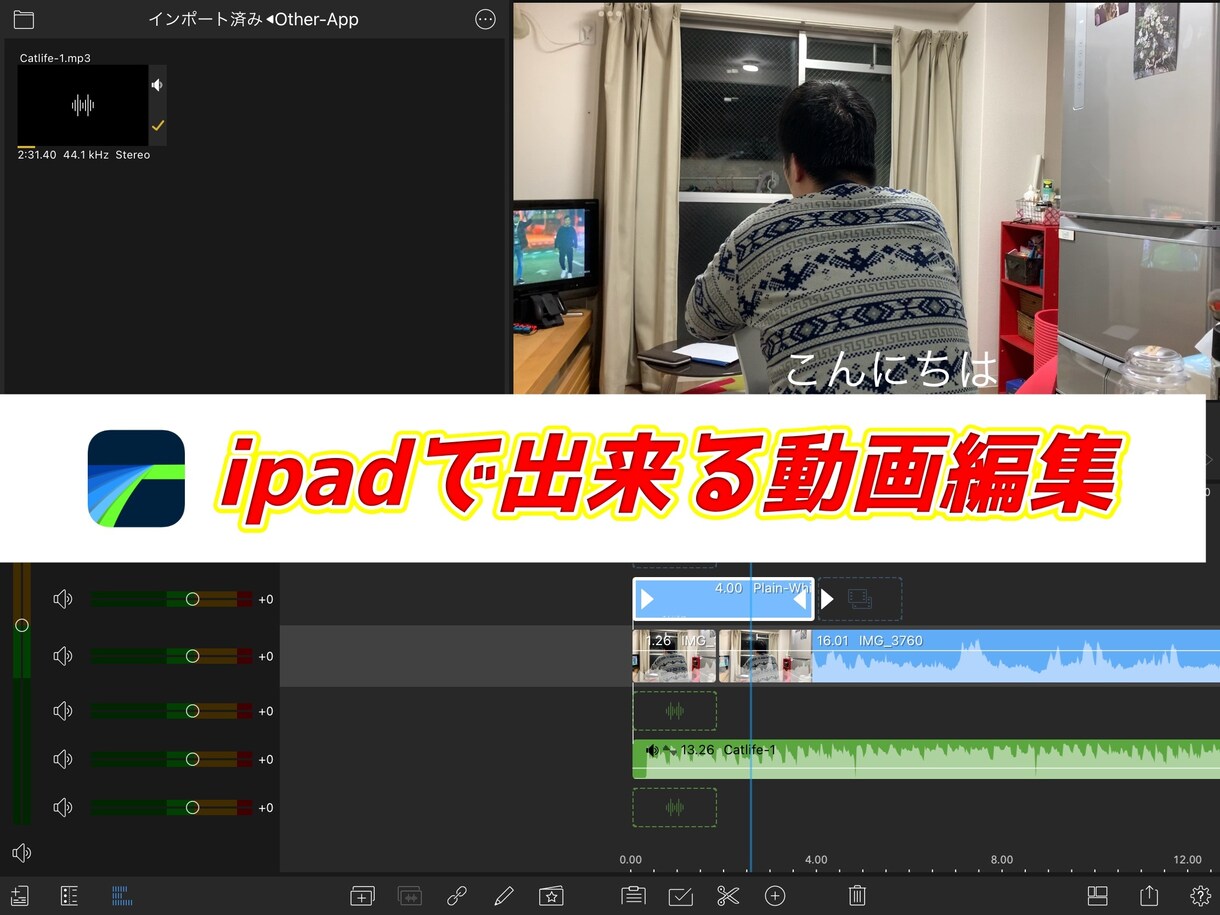This screenshot has width=1220, height=915.
Task: Split the clip with the scissors icon
Action: [728, 896]
